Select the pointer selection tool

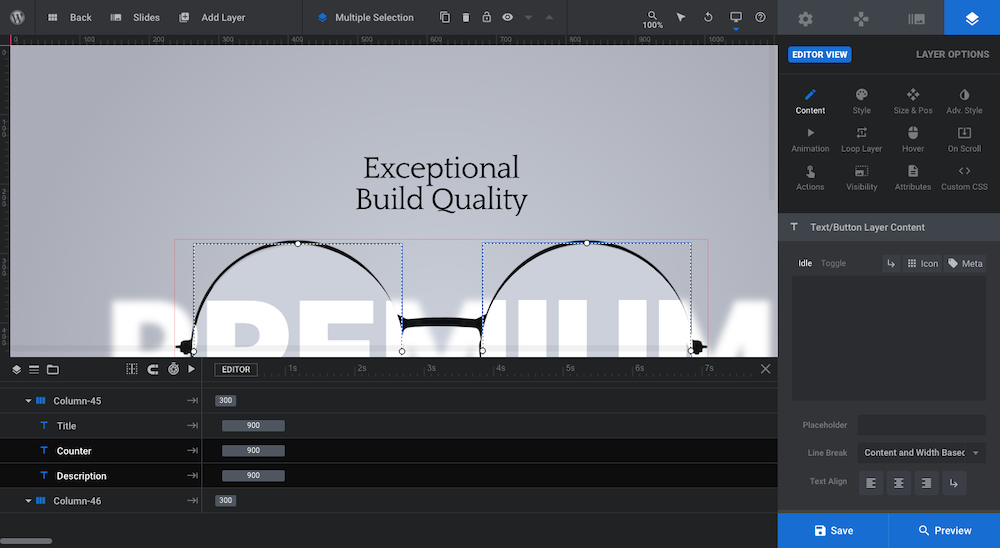click(x=680, y=17)
